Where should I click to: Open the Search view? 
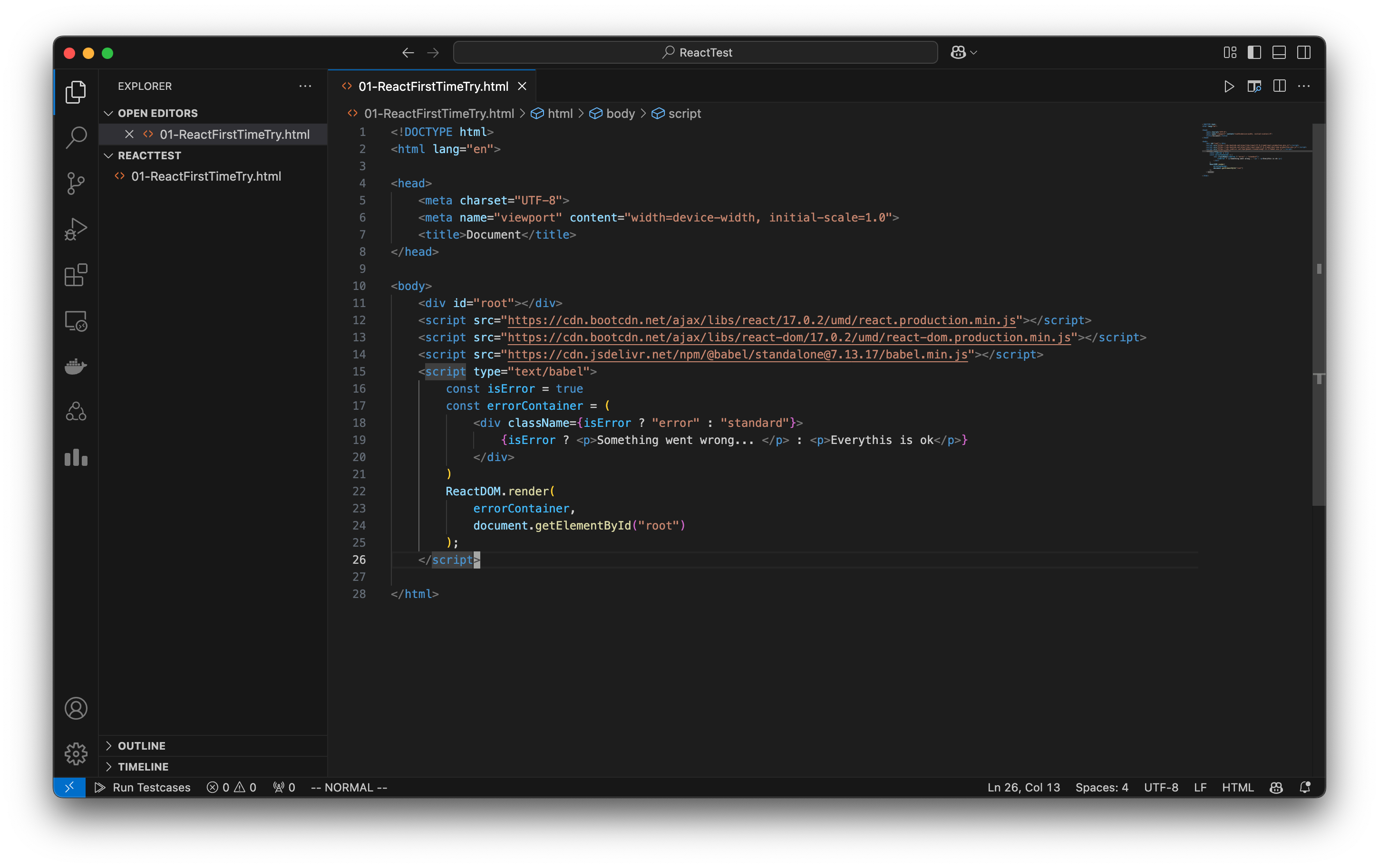pyautogui.click(x=76, y=137)
